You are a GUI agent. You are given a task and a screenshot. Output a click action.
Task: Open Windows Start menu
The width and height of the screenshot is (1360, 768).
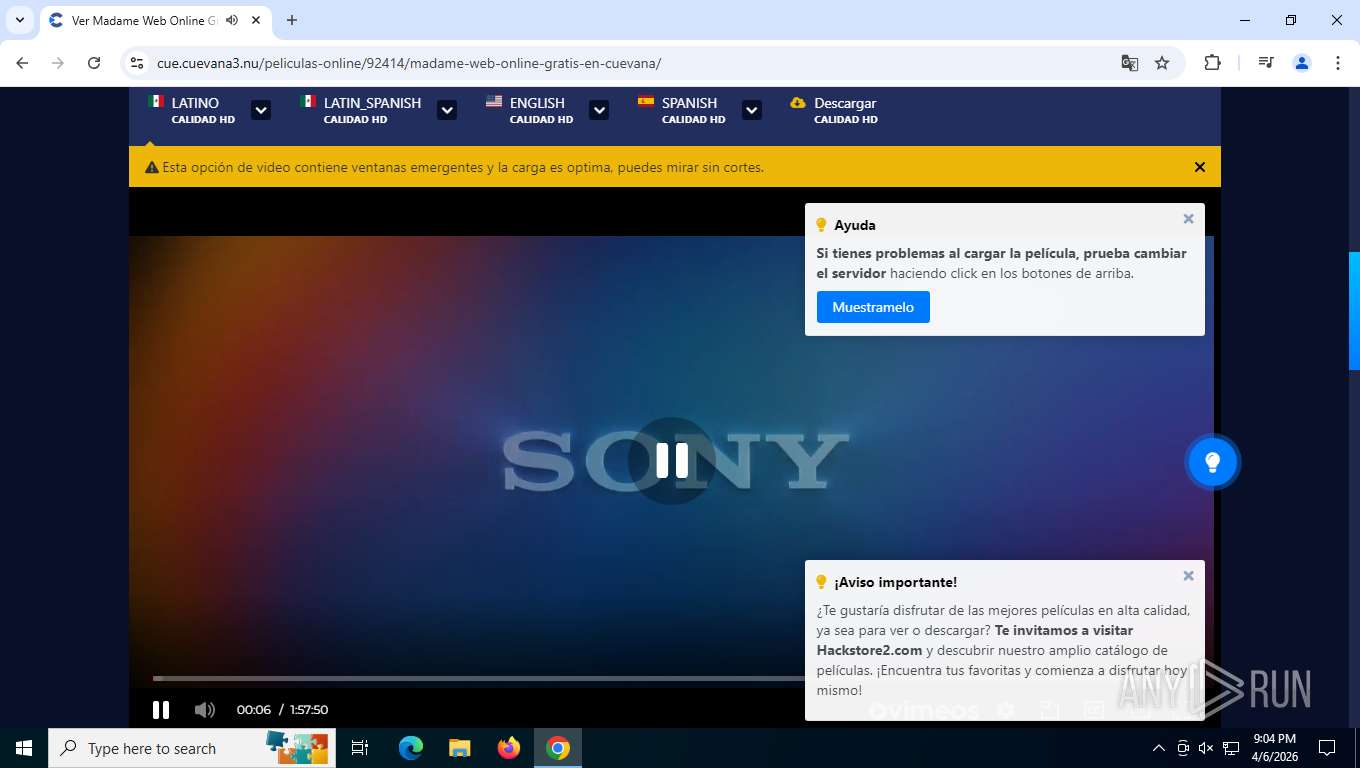(24, 748)
